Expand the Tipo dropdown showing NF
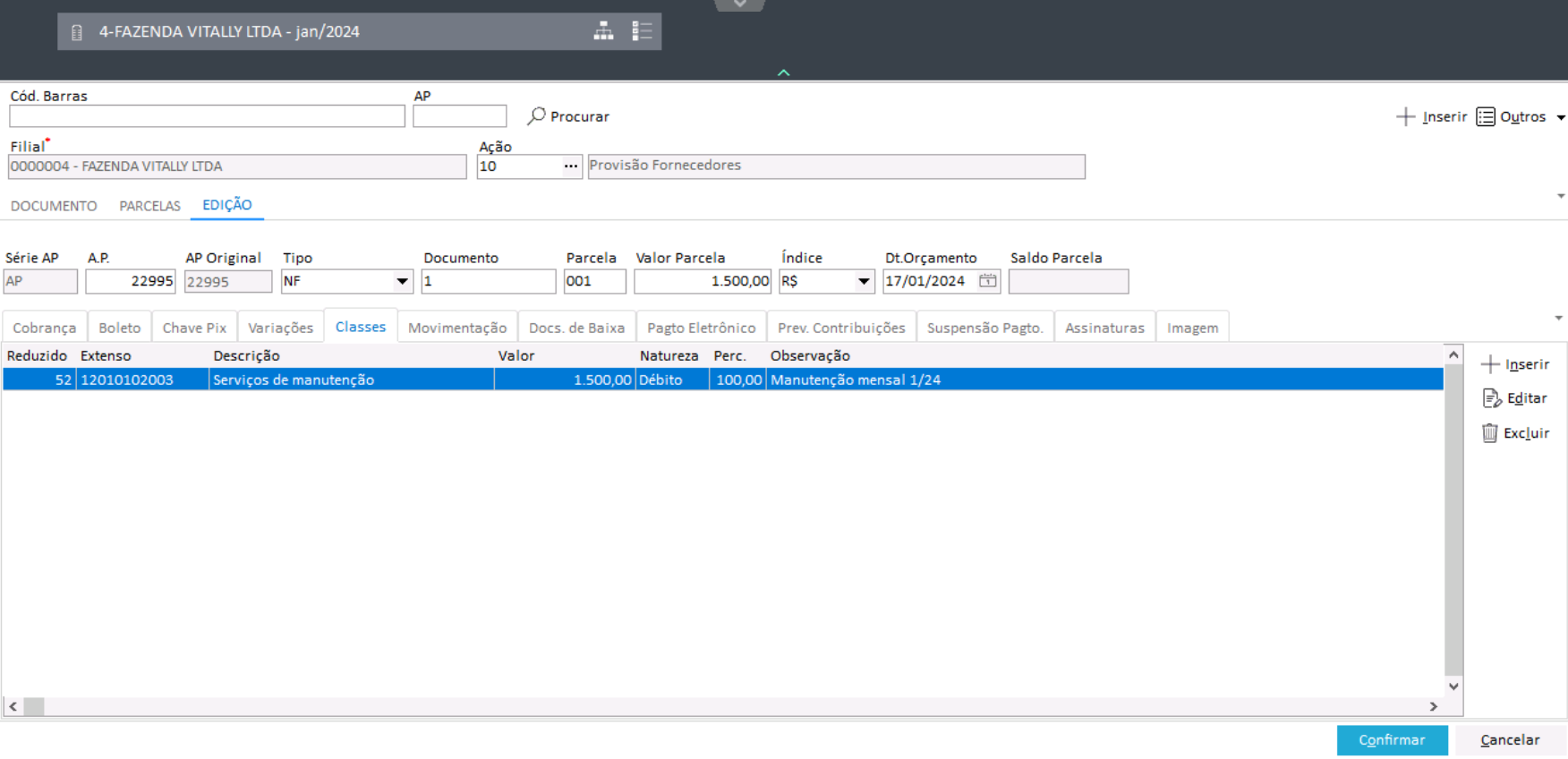 click(x=402, y=282)
